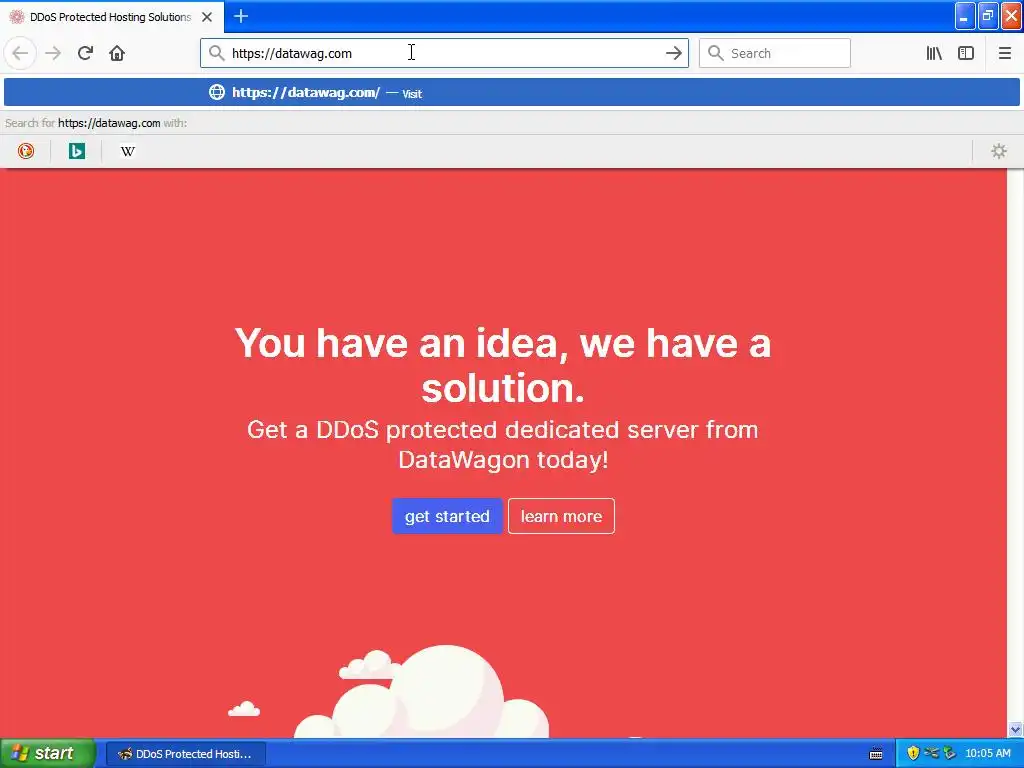Reload the current page
Viewport: 1024px width, 768px height.
85,53
